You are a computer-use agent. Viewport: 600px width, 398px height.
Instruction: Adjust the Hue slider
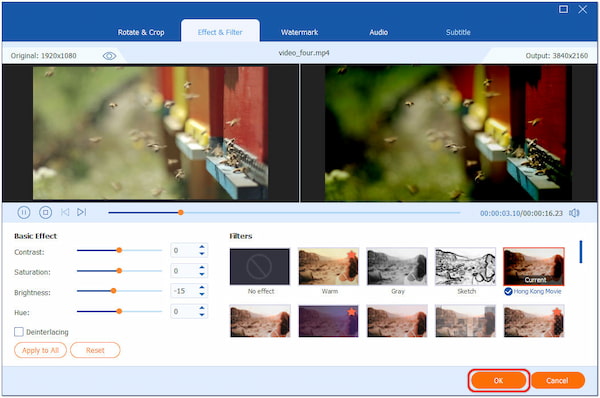(x=119, y=311)
